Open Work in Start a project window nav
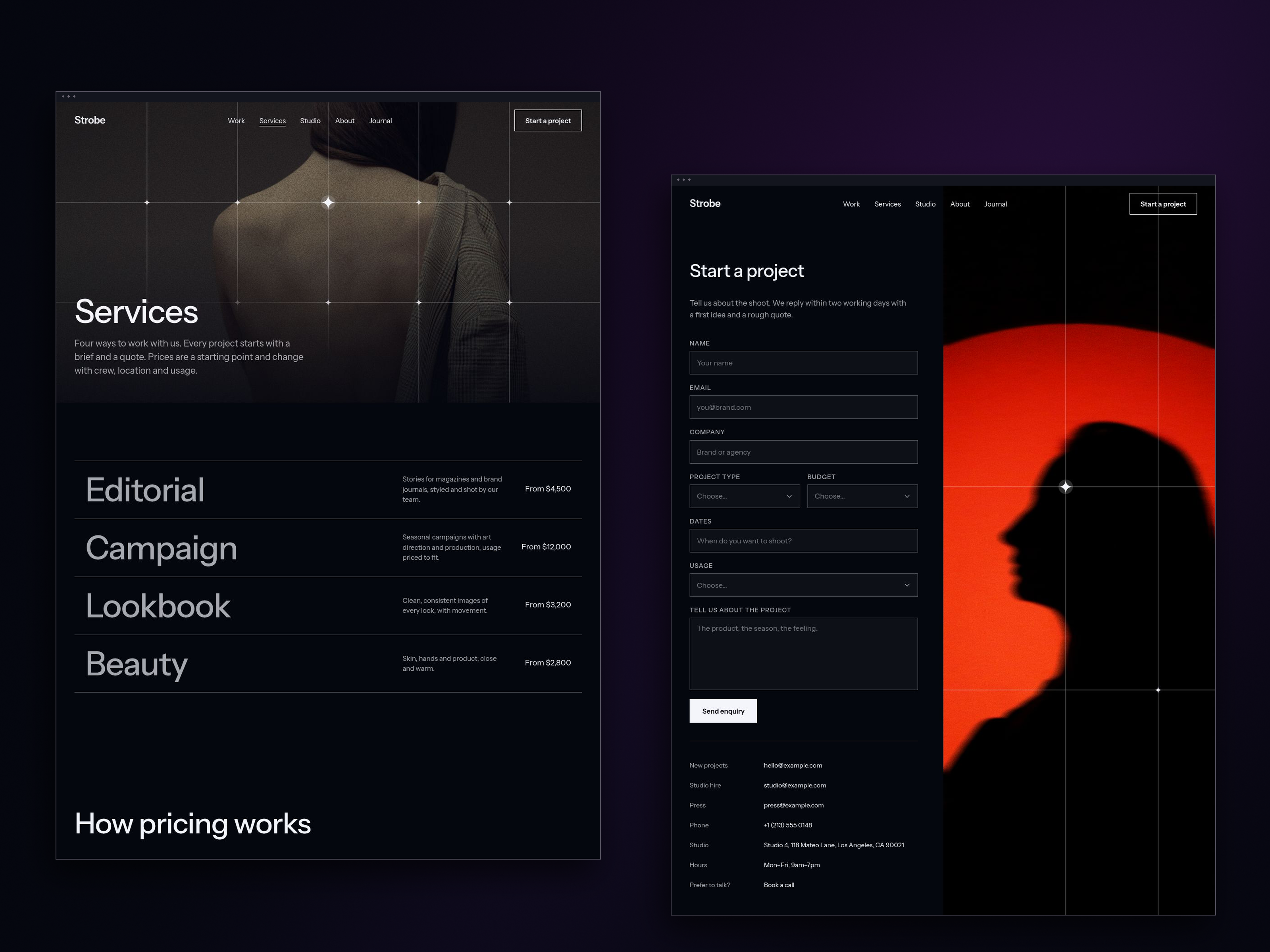This screenshot has width=1270, height=952. pyautogui.click(x=851, y=204)
